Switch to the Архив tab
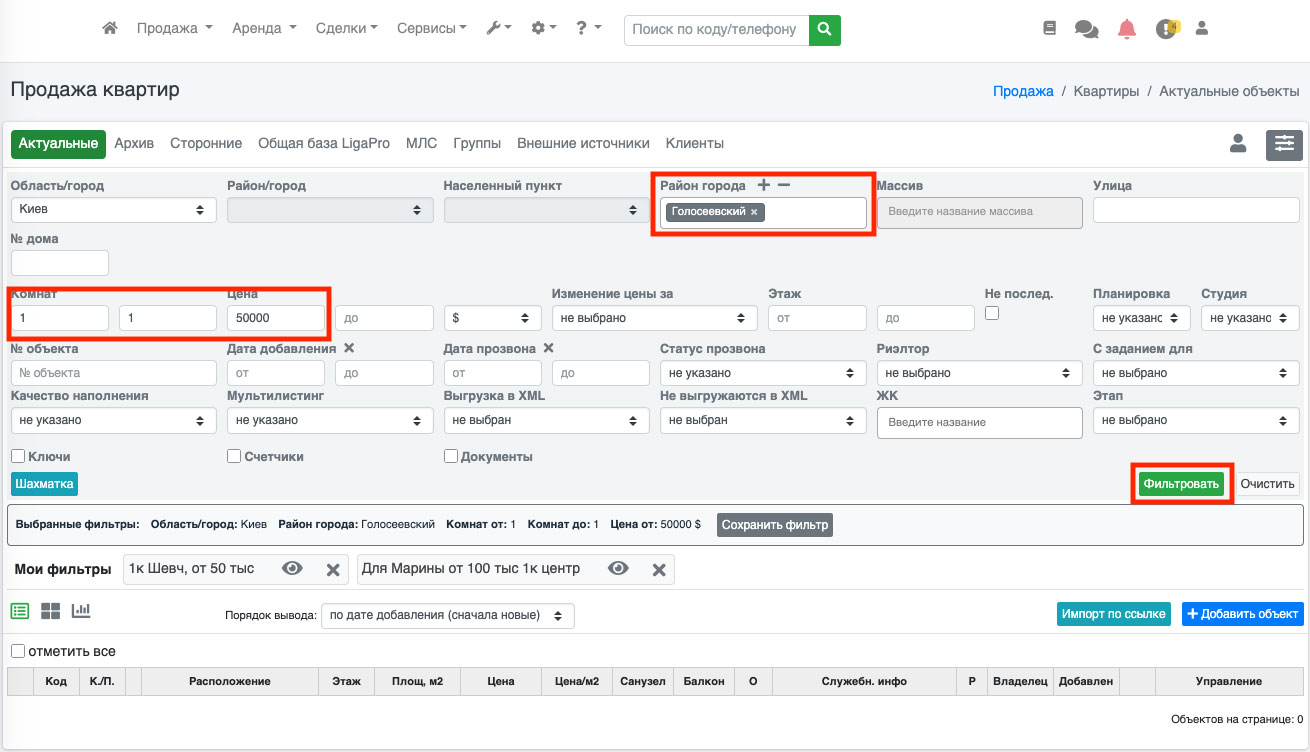 point(134,144)
